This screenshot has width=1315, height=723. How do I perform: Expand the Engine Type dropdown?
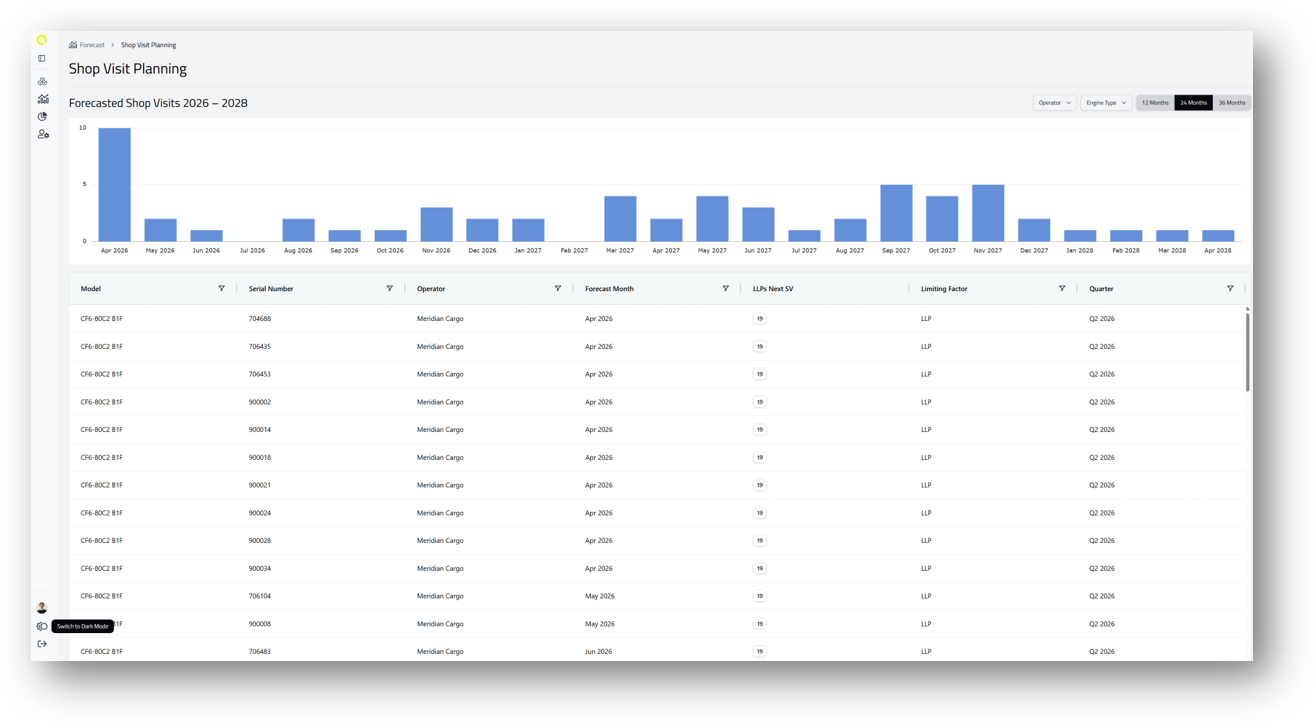click(1105, 103)
